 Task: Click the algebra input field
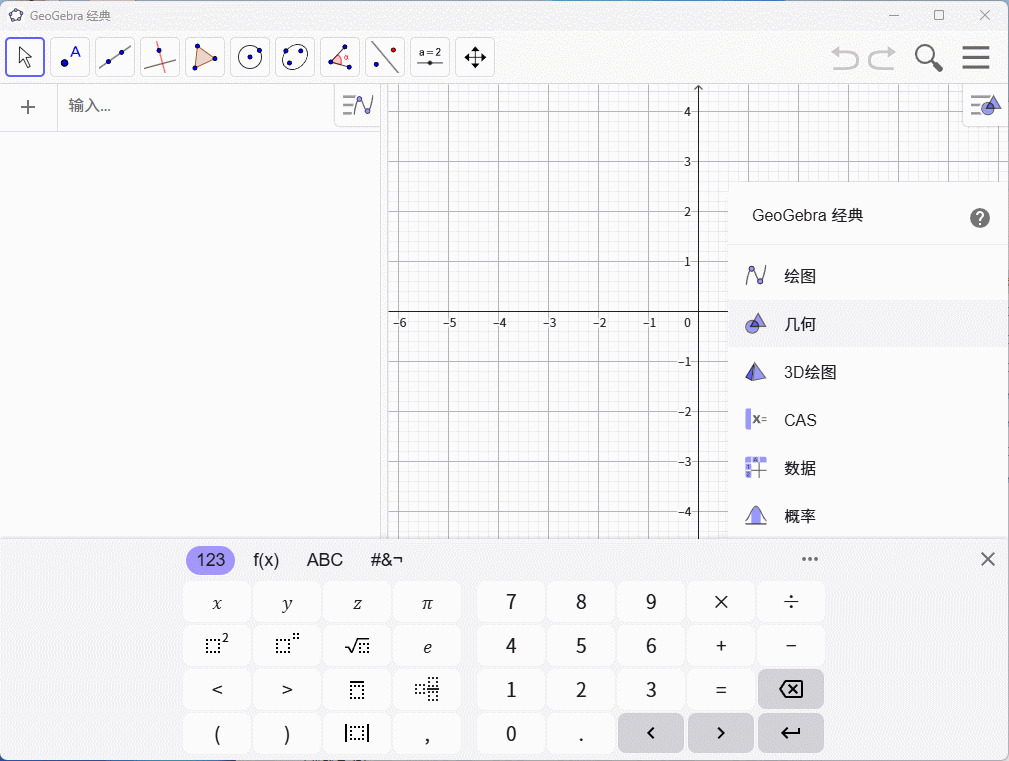tap(196, 107)
